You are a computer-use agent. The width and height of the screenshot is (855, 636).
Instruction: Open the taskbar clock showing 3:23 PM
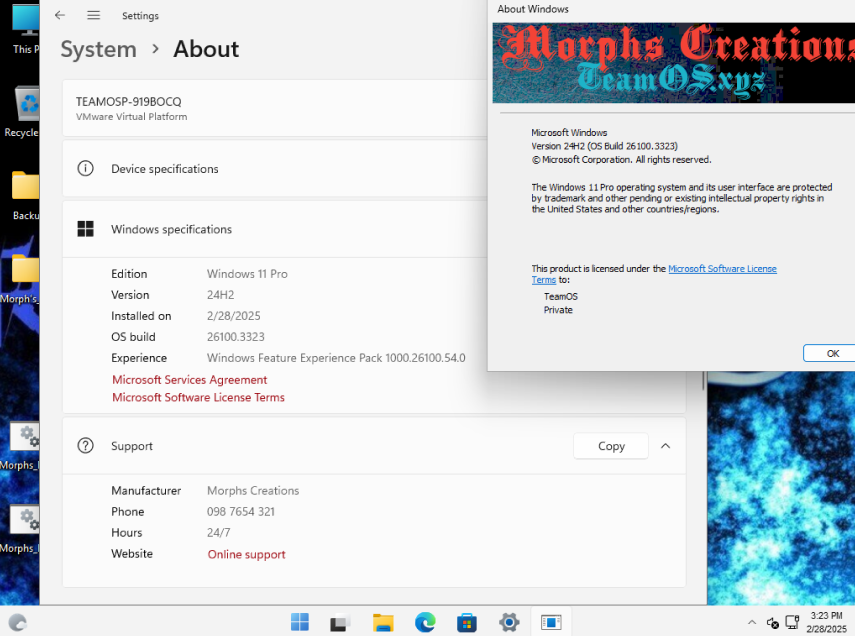pos(826,622)
